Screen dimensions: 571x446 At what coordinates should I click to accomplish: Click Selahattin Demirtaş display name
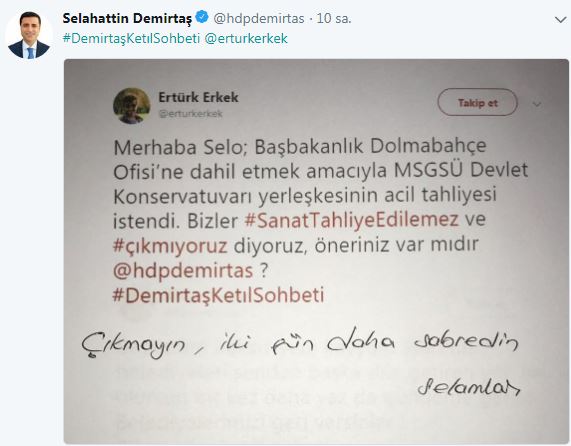pyautogui.click(x=127, y=18)
